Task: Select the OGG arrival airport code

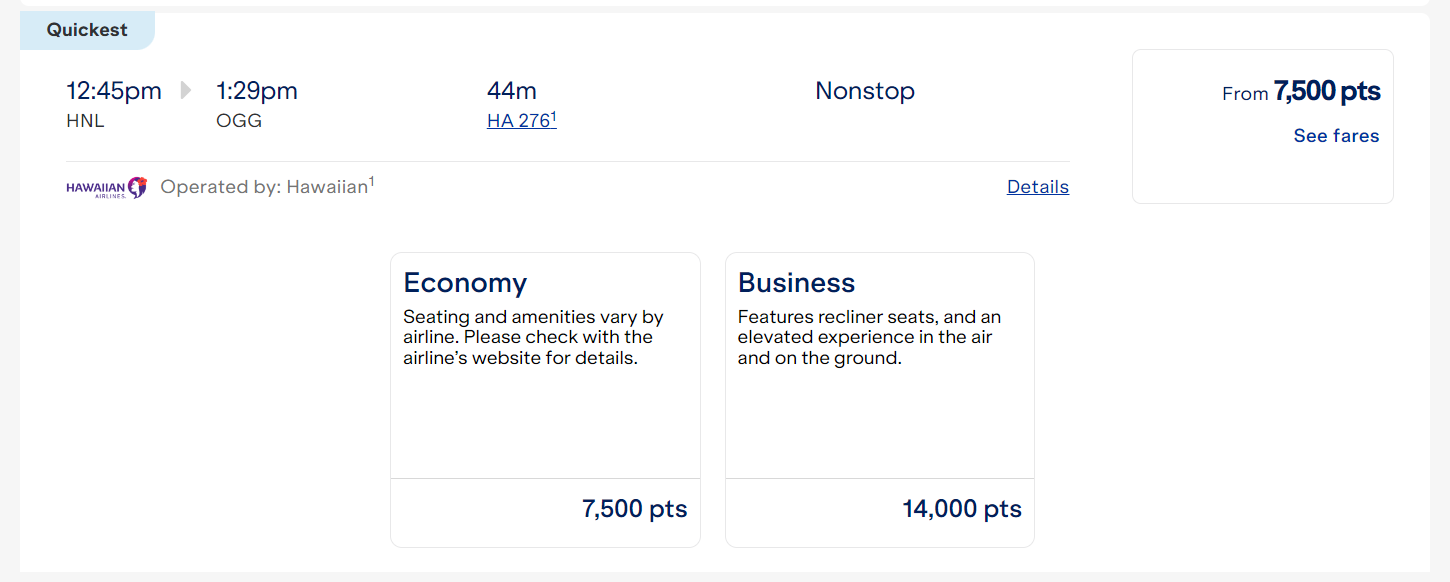Action: click(x=238, y=120)
